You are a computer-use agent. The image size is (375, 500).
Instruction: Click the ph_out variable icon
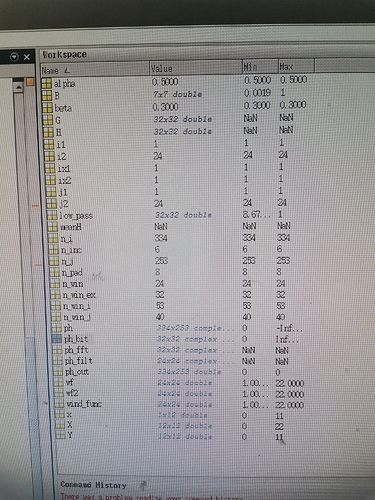pyautogui.click(x=58, y=371)
